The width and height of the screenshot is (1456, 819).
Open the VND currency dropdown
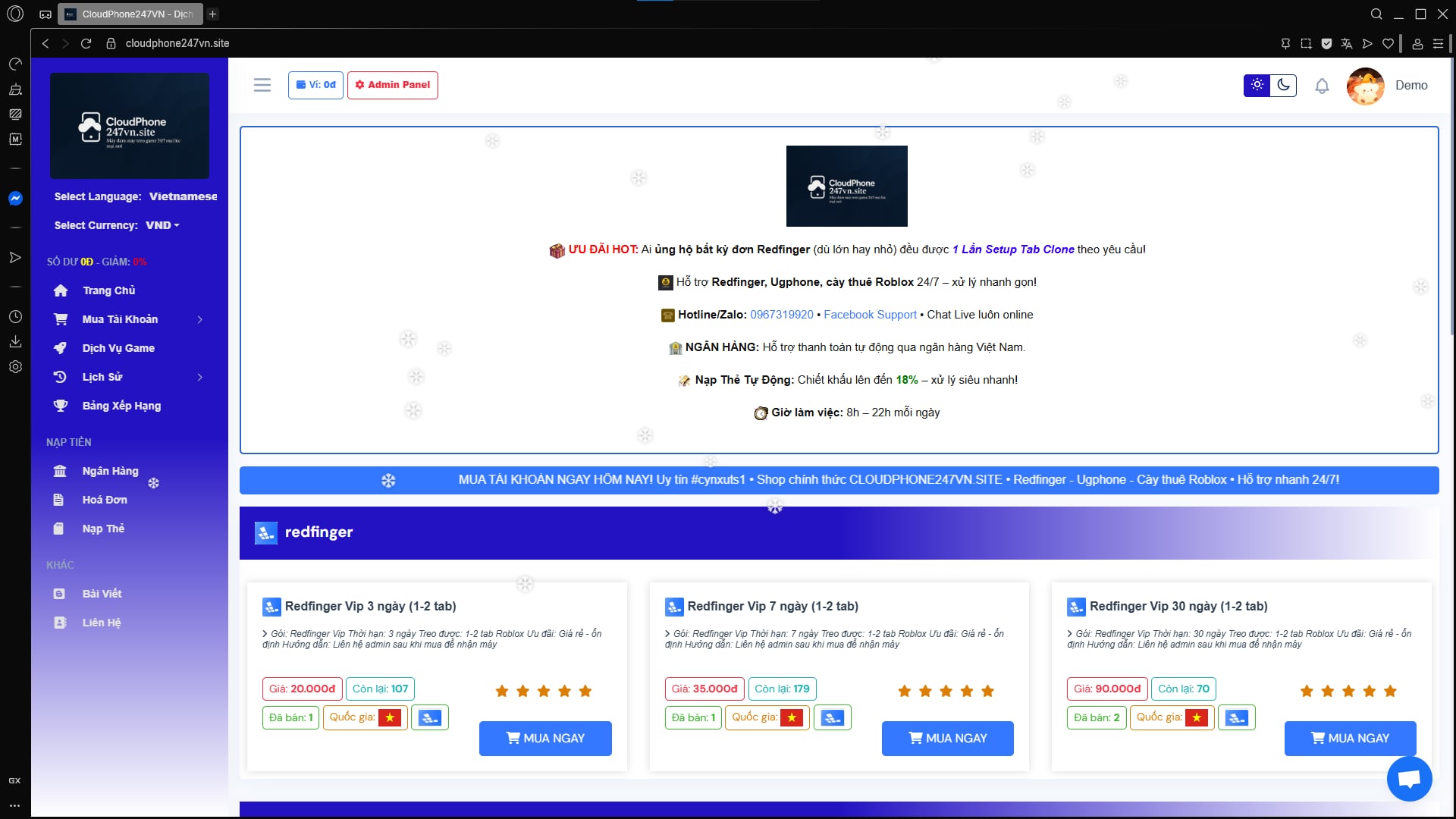click(x=162, y=225)
